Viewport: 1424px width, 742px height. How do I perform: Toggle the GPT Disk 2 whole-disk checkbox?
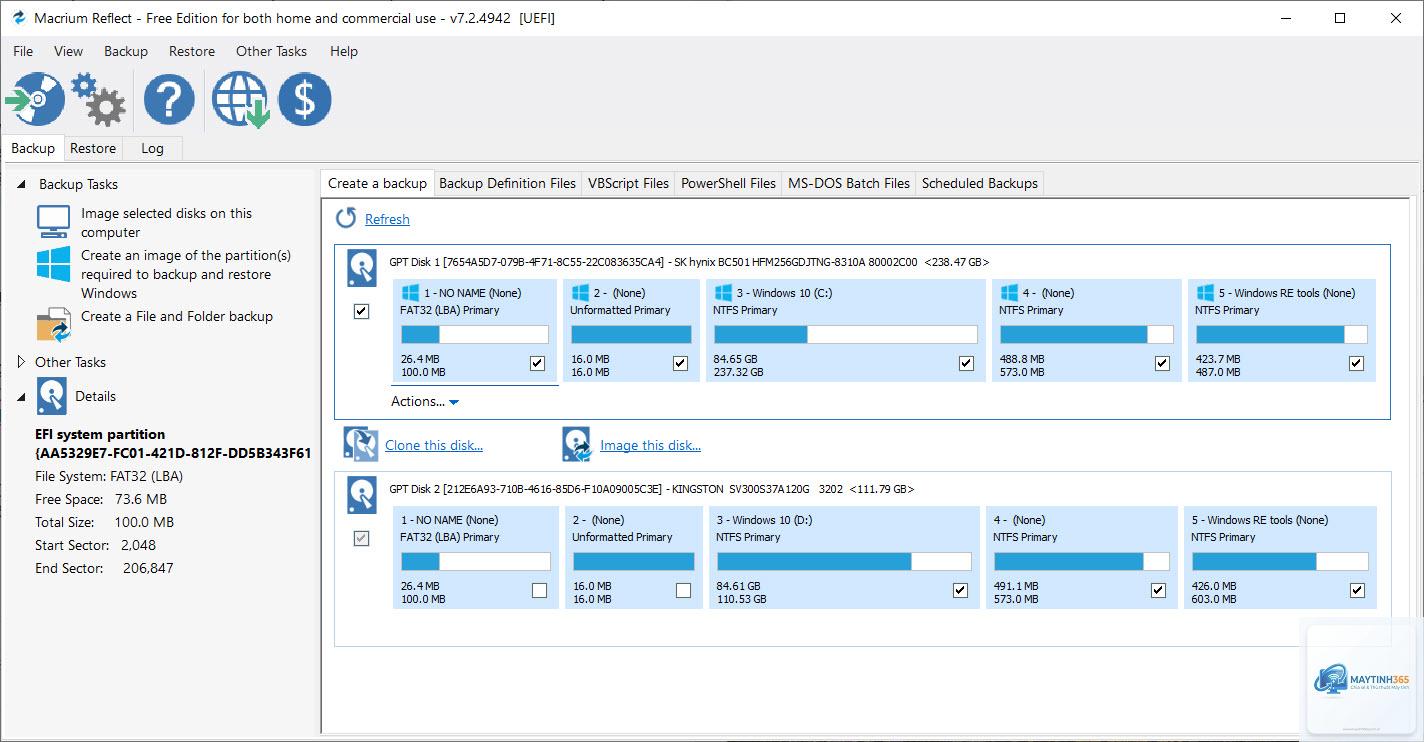coord(362,538)
